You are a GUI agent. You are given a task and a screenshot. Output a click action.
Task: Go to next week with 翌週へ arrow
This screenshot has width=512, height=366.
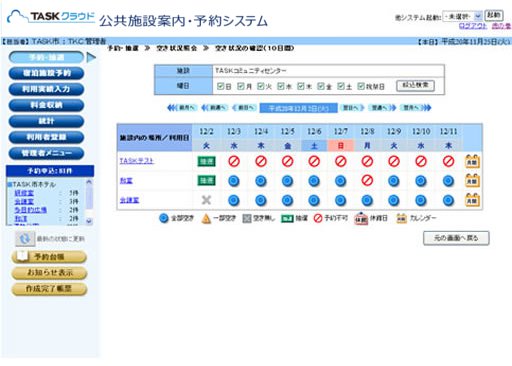[383, 108]
